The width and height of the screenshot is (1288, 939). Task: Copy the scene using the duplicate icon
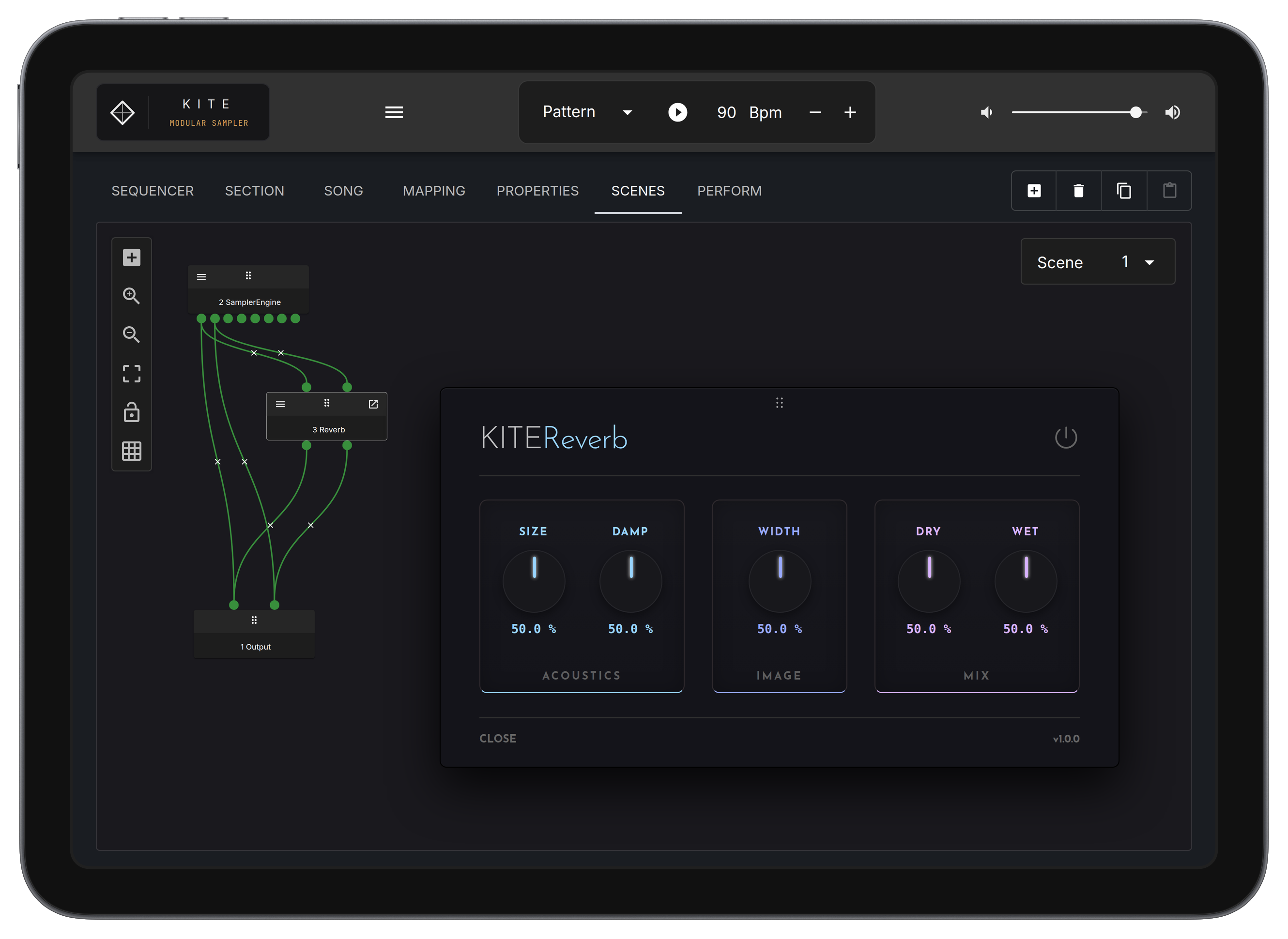pos(1124,191)
